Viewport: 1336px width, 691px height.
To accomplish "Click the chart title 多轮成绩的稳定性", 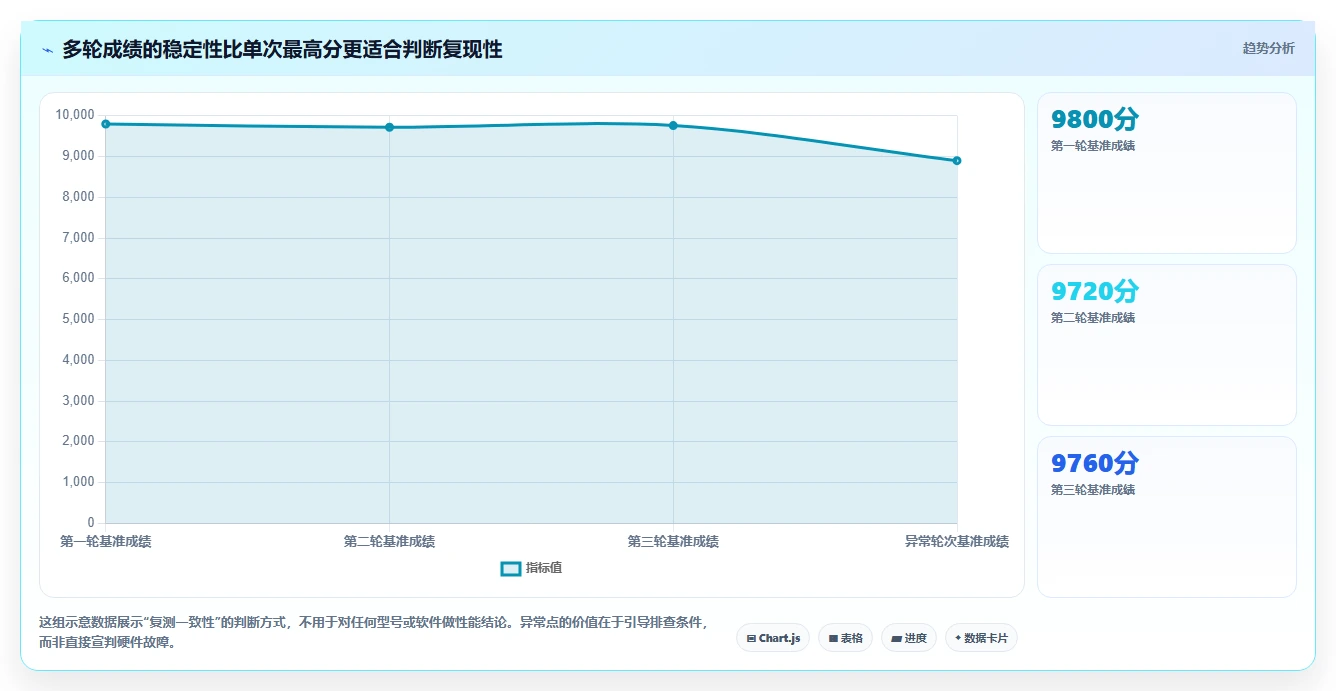I will point(142,49).
